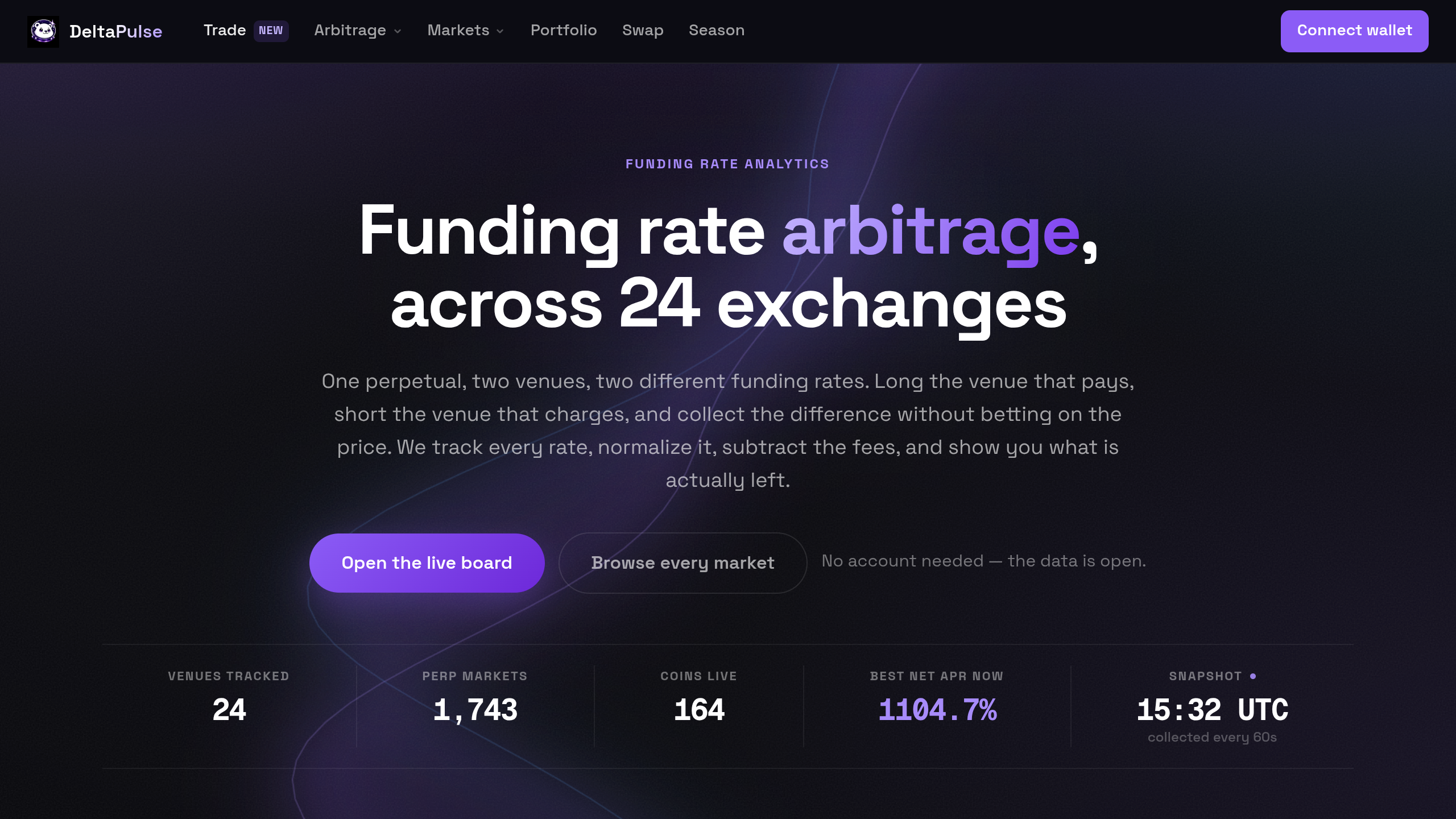The image size is (1456, 819).
Task: Expand the Markets dropdown chevron
Action: click(500, 31)
